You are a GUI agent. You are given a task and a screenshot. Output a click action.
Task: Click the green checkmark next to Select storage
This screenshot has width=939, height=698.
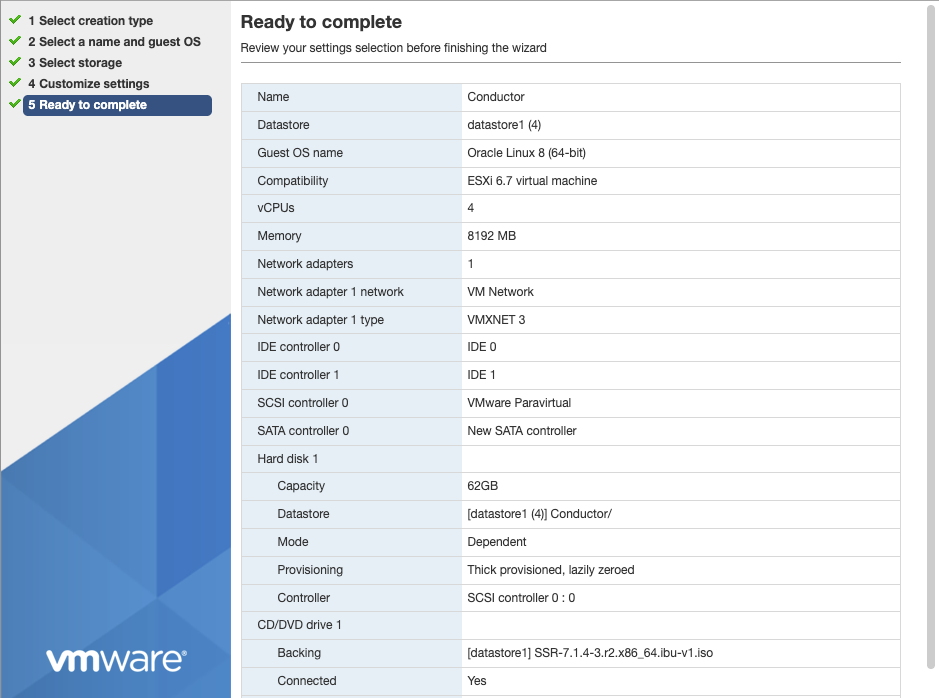(x=15, y=62)
